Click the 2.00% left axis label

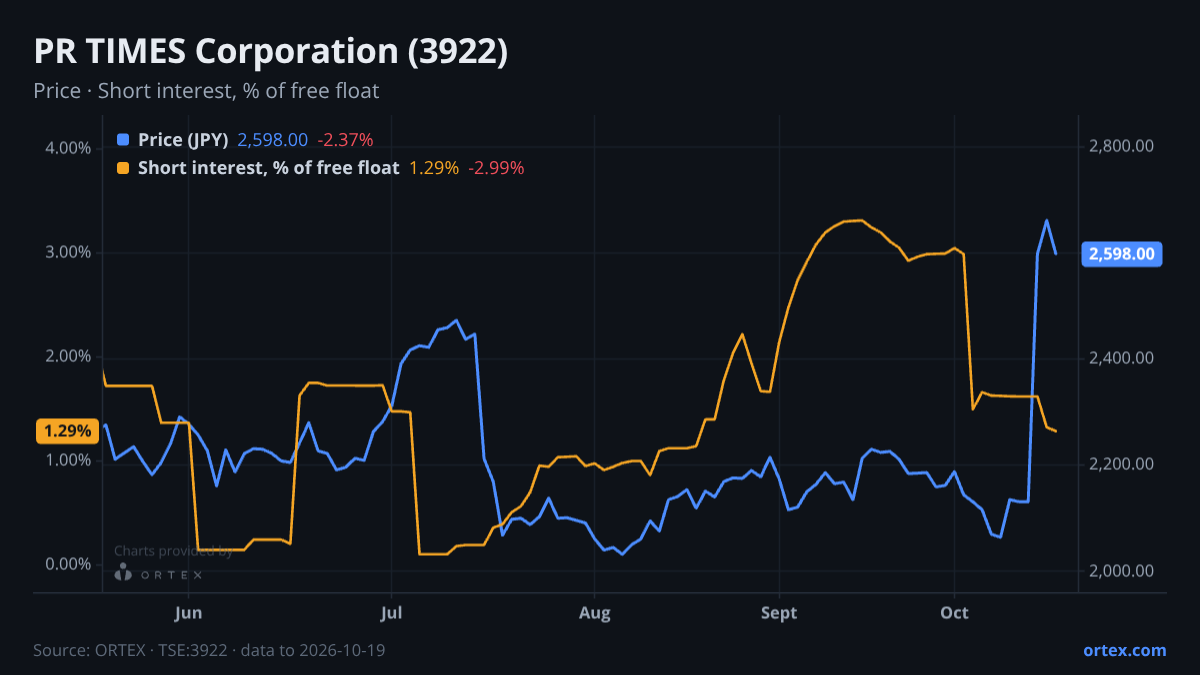[69, 357]
